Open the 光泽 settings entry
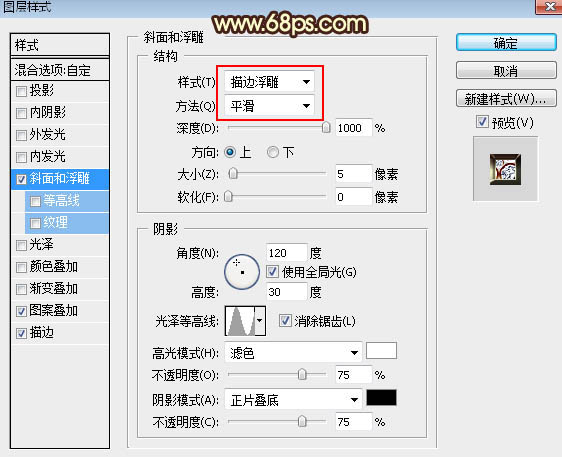 point(41,244)
